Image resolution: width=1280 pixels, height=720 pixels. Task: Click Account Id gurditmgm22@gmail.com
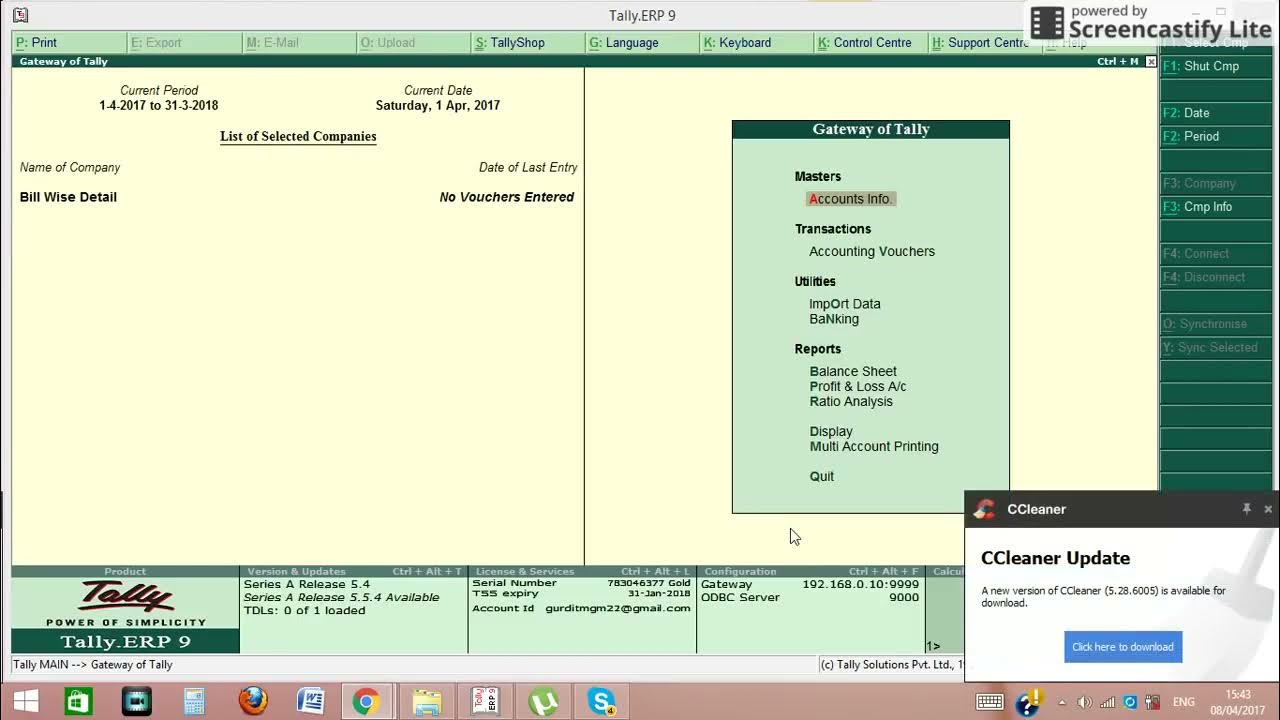pos(581,608)
